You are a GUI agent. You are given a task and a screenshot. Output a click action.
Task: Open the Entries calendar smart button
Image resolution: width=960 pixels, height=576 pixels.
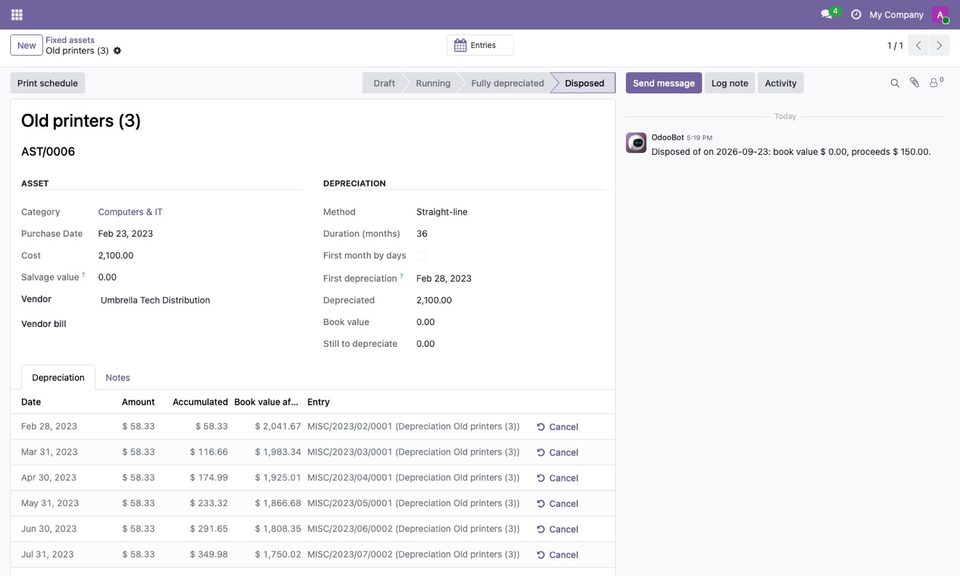coord(480,45)
